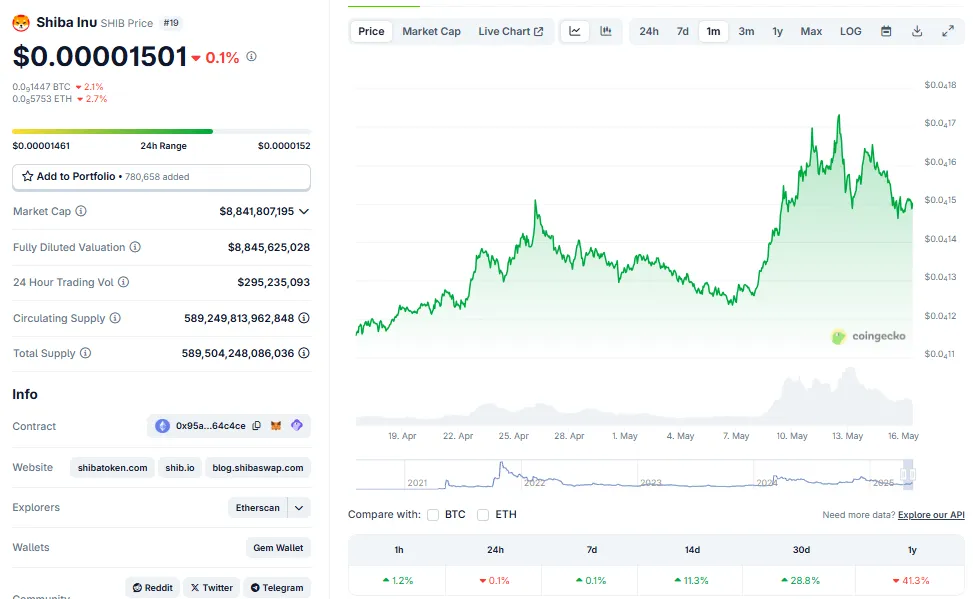This screenshot has width=973, height=599.
Task: Download chart data
Action: [917, 31]
